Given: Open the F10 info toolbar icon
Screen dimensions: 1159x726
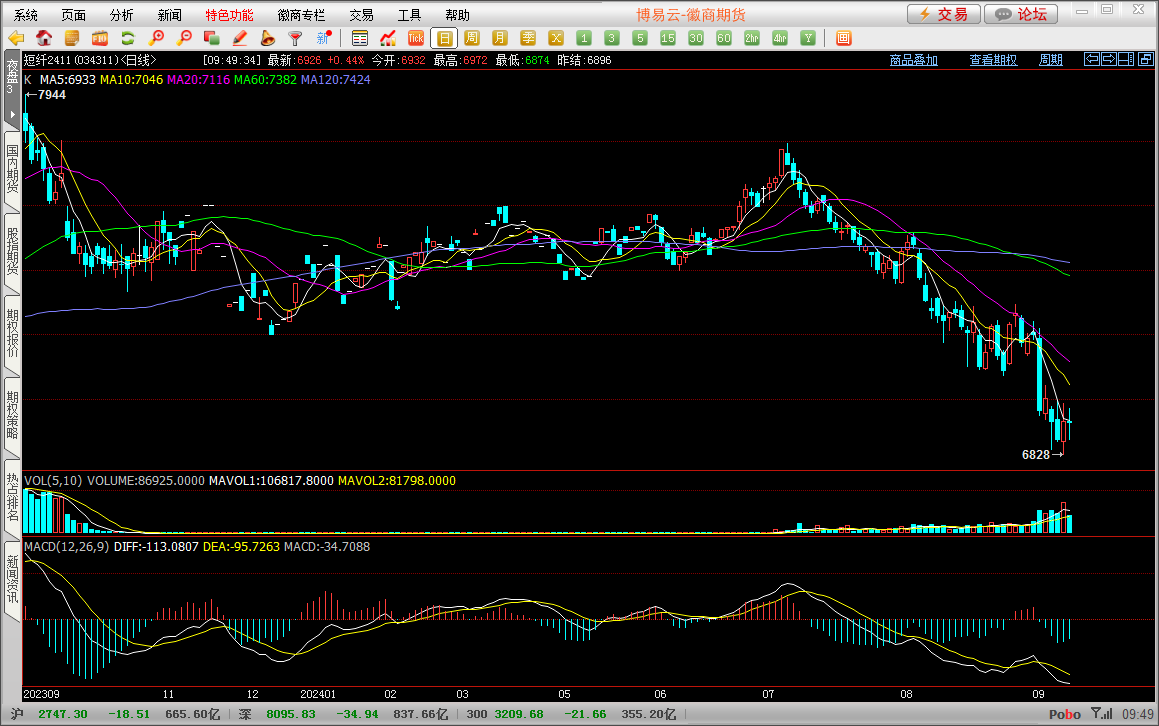Looking at the screenshot, I should pos(100,38).
